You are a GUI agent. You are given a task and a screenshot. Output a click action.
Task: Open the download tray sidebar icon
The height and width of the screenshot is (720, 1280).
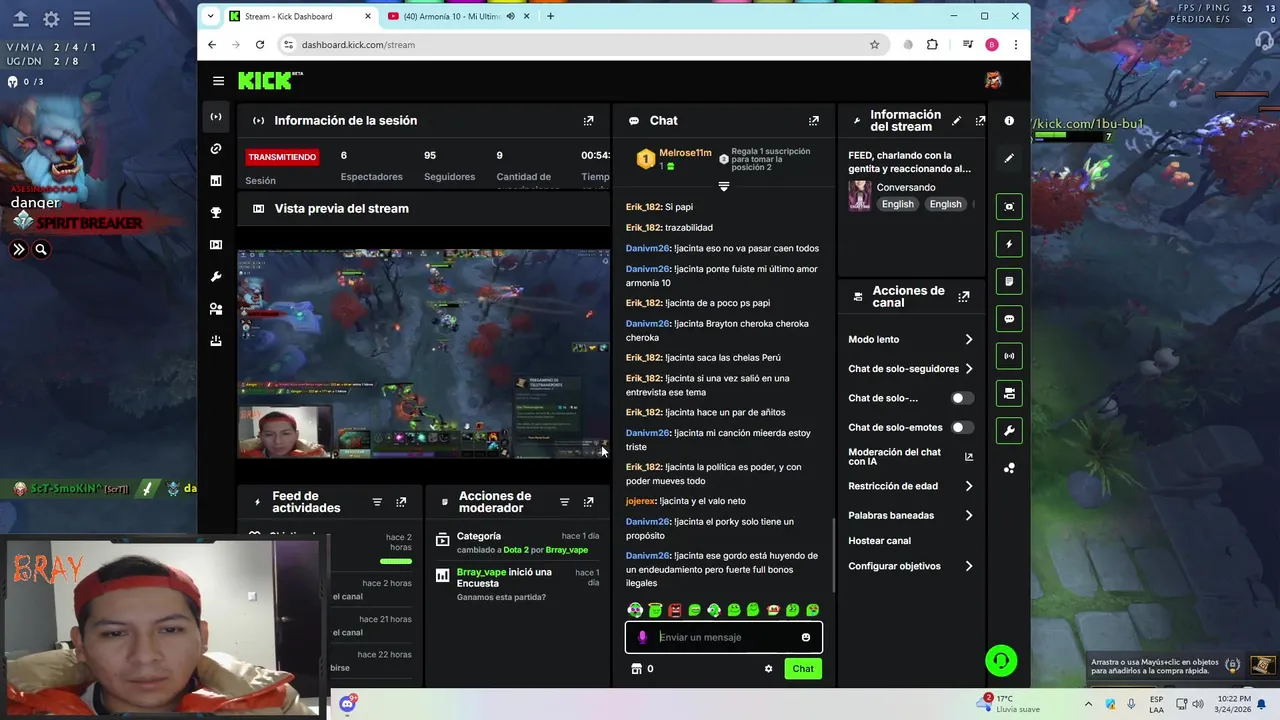click(x=216, y=341)
